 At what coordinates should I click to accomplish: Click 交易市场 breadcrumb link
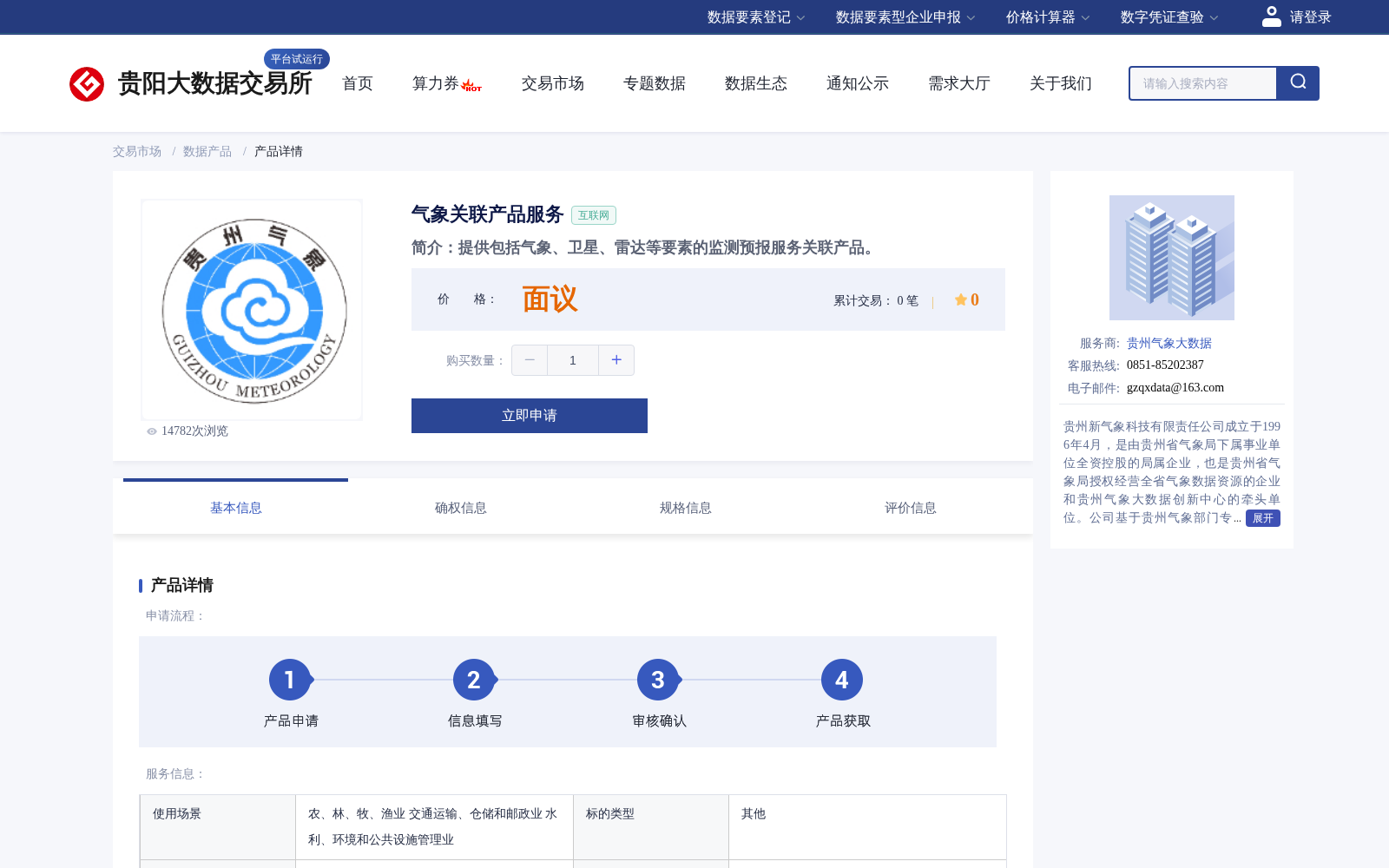tap(137, 152)
